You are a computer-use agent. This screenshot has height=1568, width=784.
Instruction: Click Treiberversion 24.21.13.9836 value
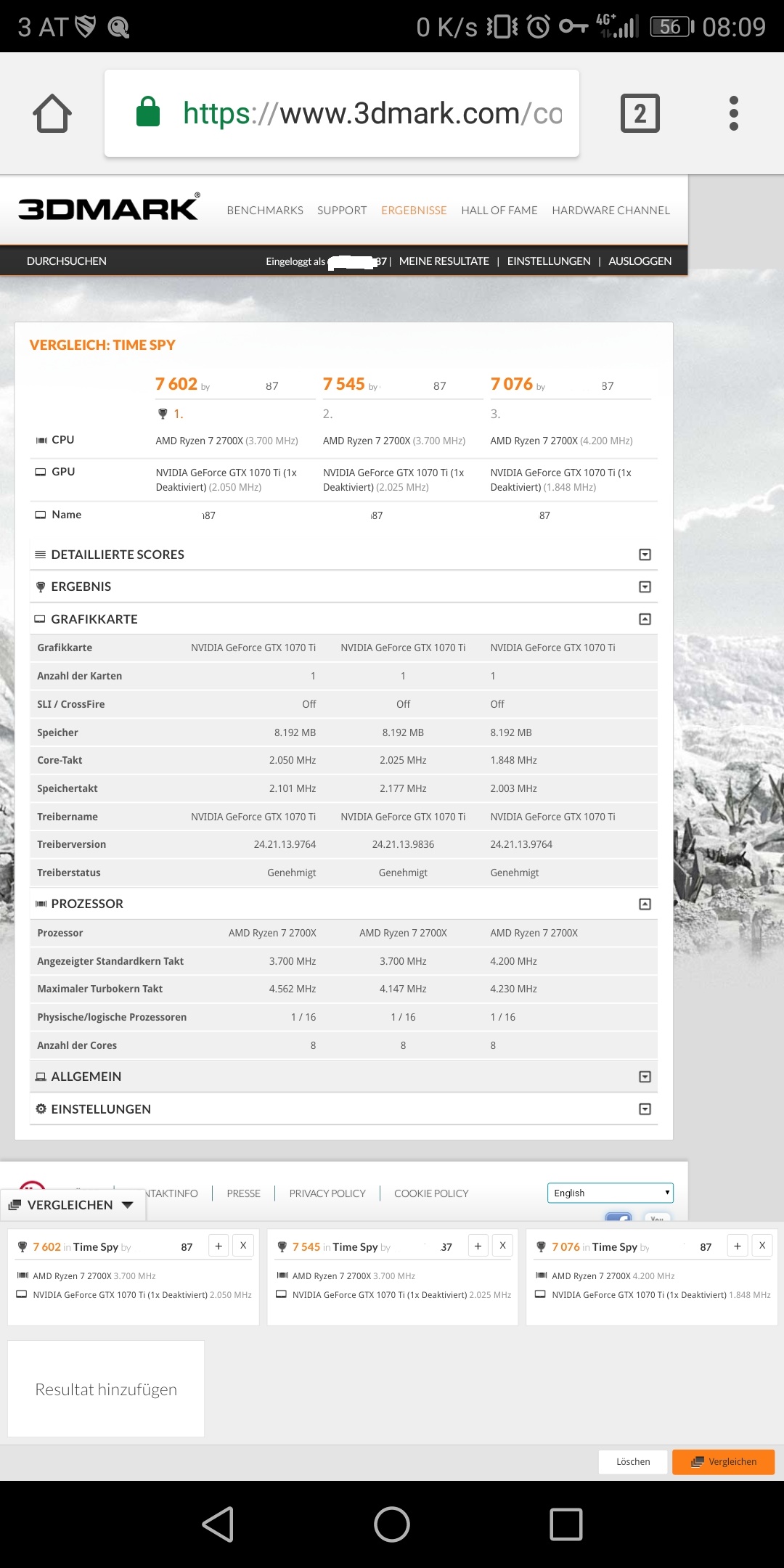tap(403, 845)
